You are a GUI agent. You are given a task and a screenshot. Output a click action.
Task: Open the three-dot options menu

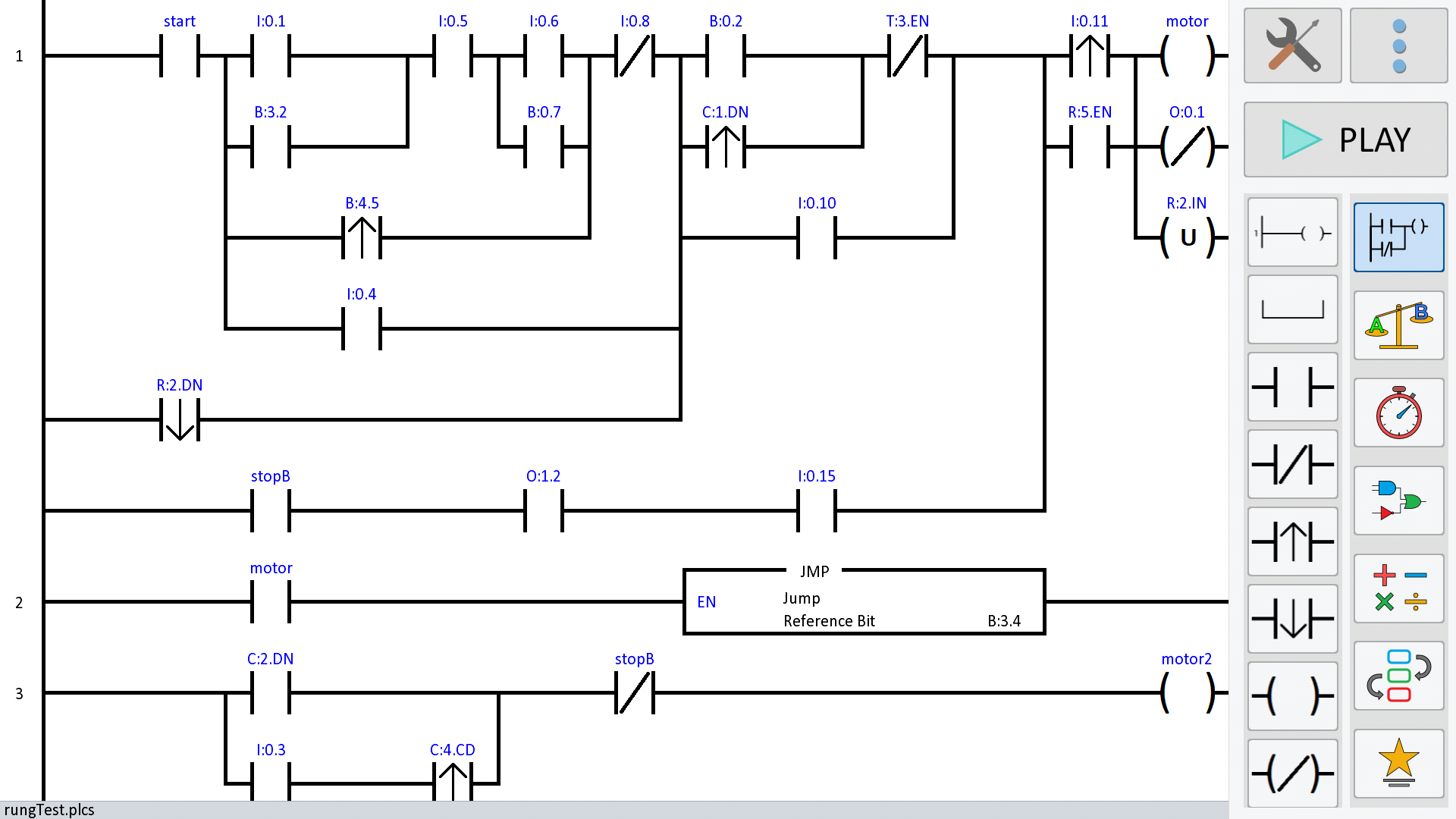1398,45
